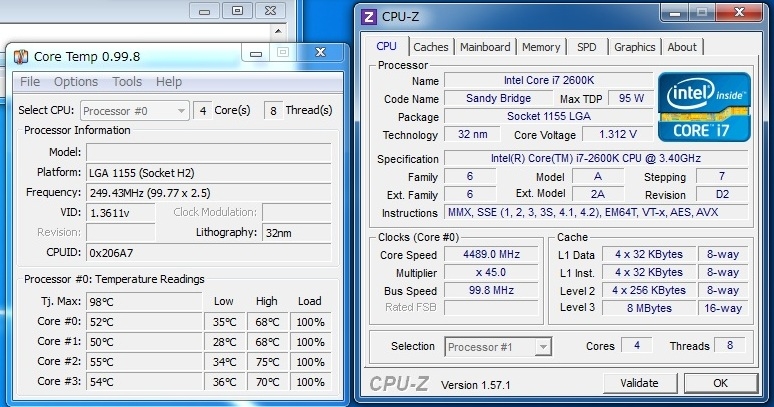The width and height of the screenshot is (774, 407).
Task: Minimize the CPU-Z window
Action: [x=675, y=13]
